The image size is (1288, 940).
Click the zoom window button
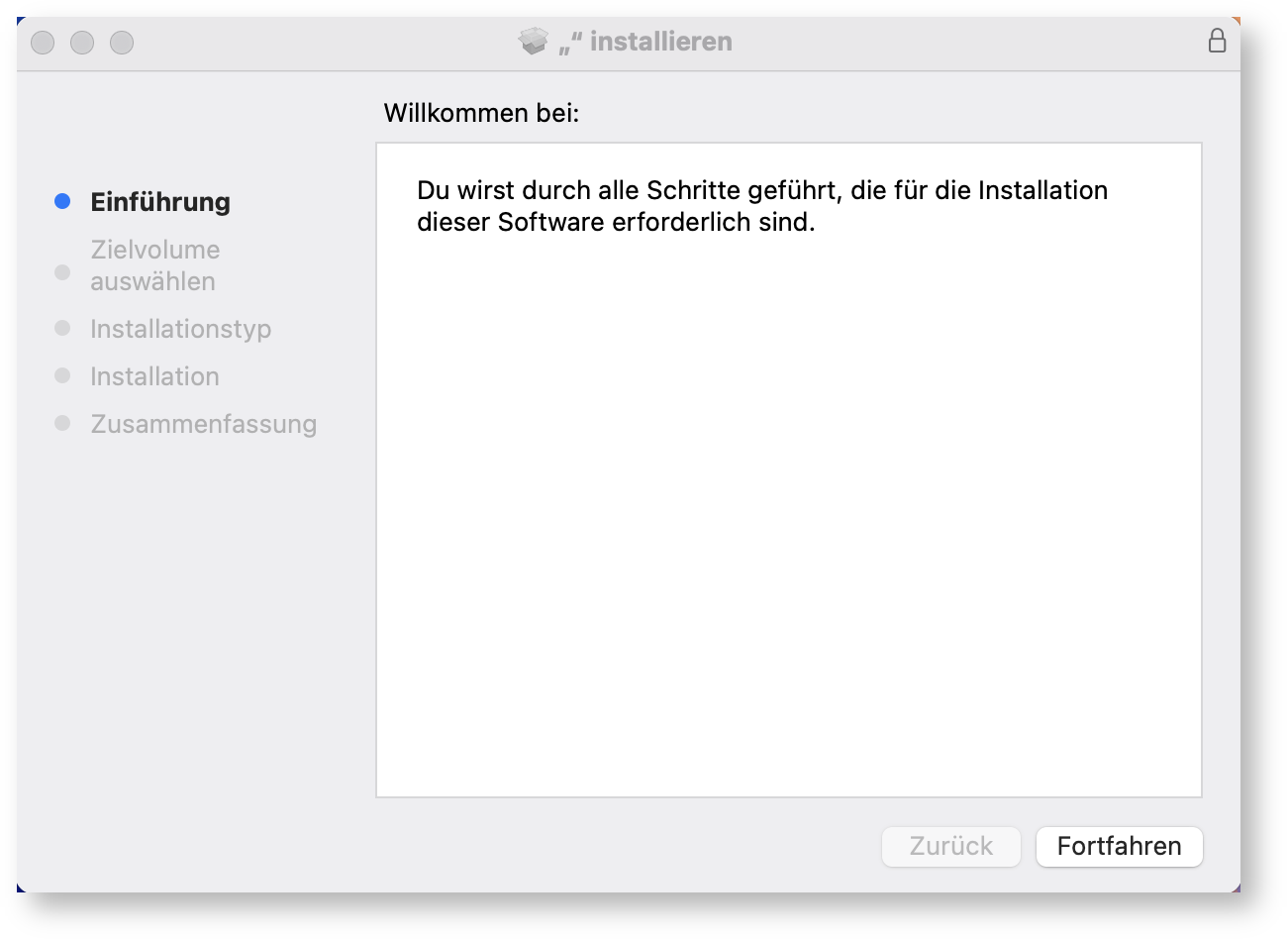pyautogui.click(x=122, y=43)
